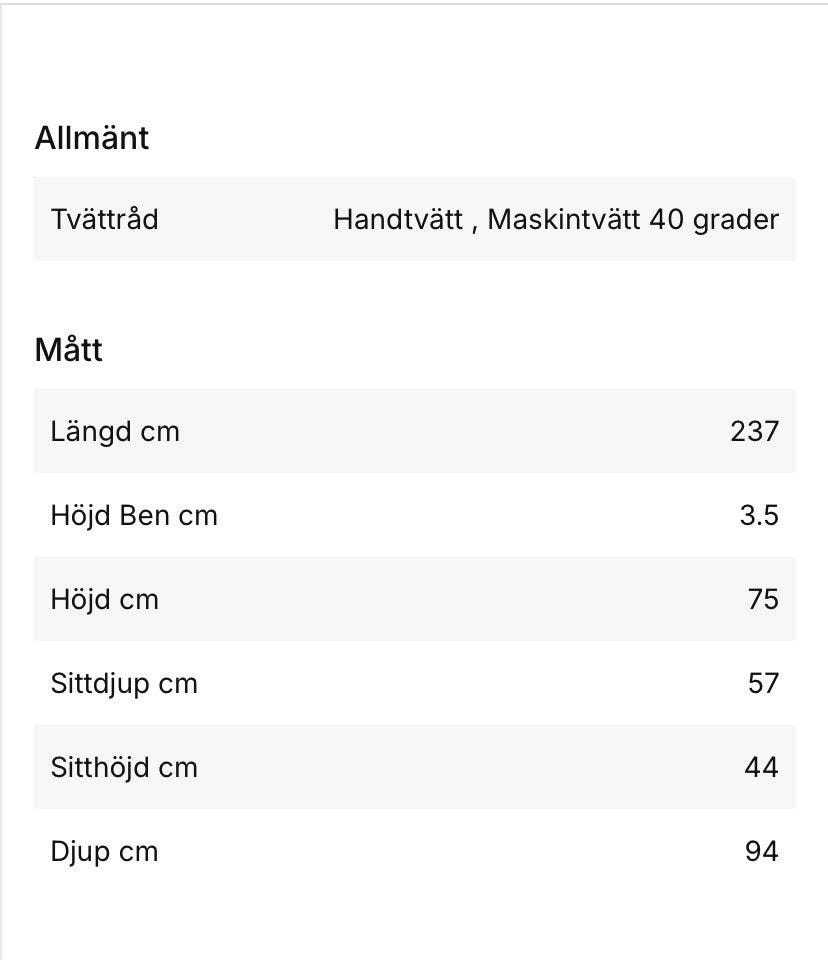Select the height value 75
The width and height of the screenshot is (828, 960).
point(763,600)
